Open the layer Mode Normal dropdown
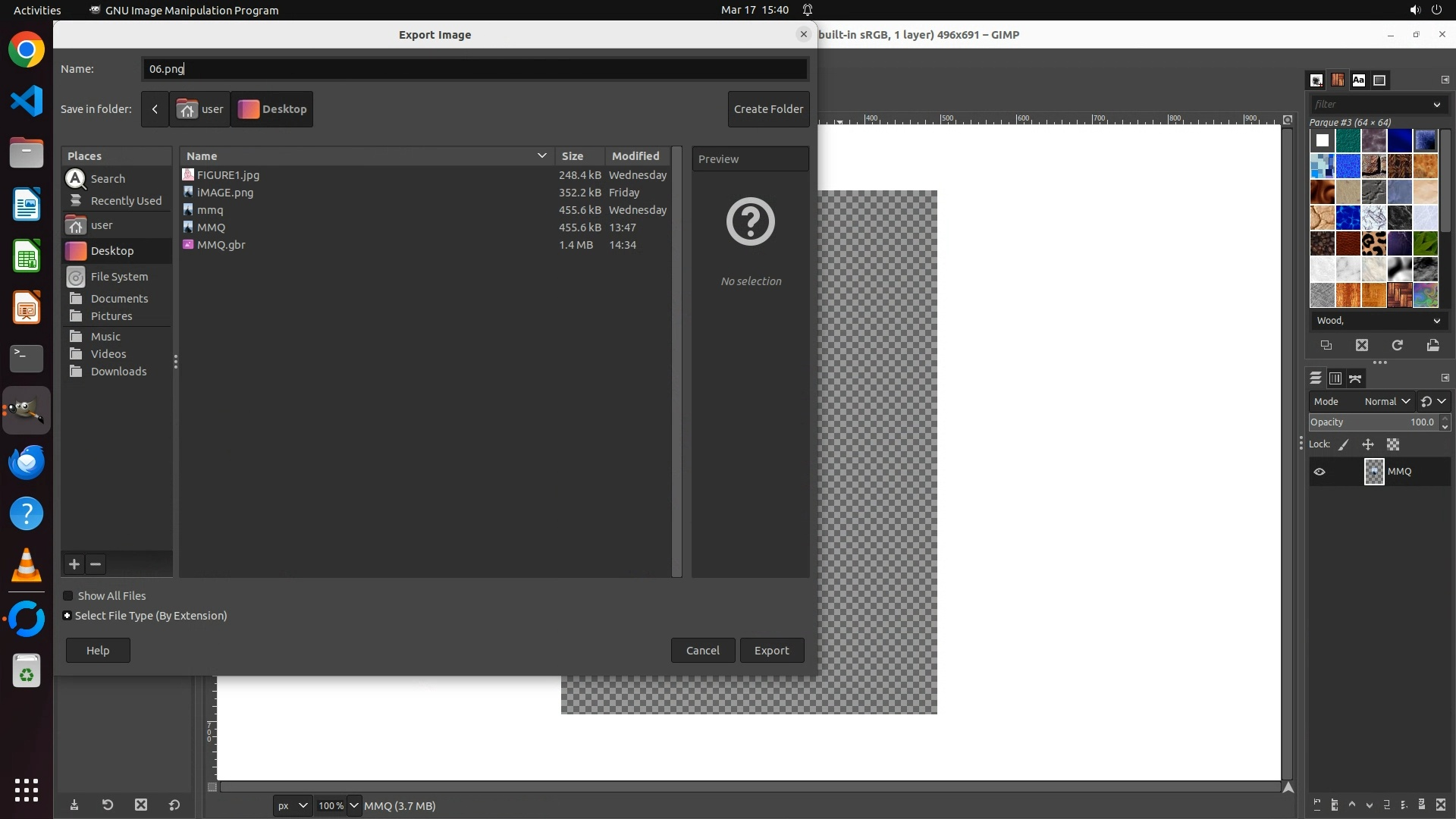 click(x=1386, y=402)
